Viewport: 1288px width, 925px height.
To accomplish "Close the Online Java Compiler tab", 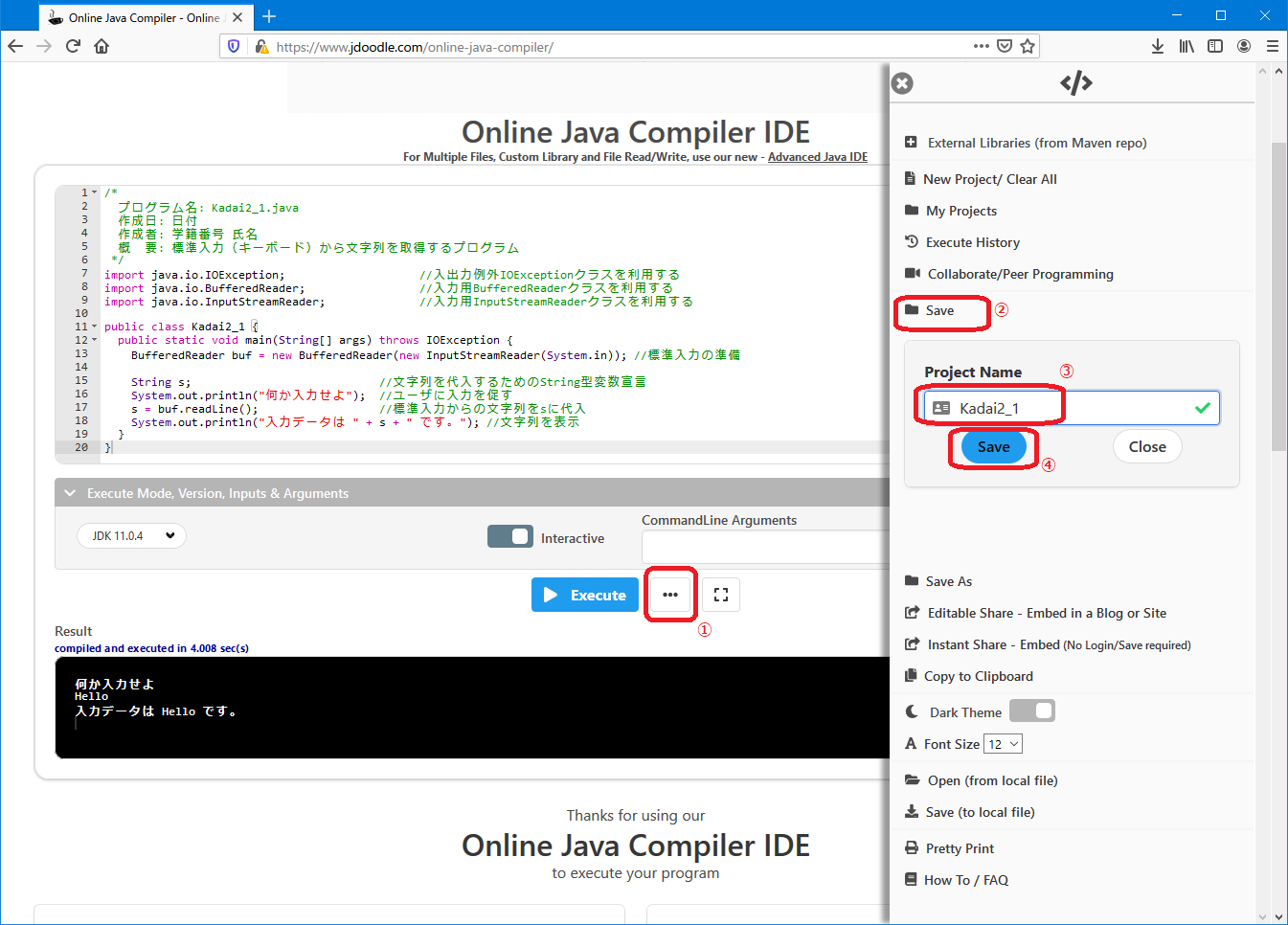I will click(237, 17).
